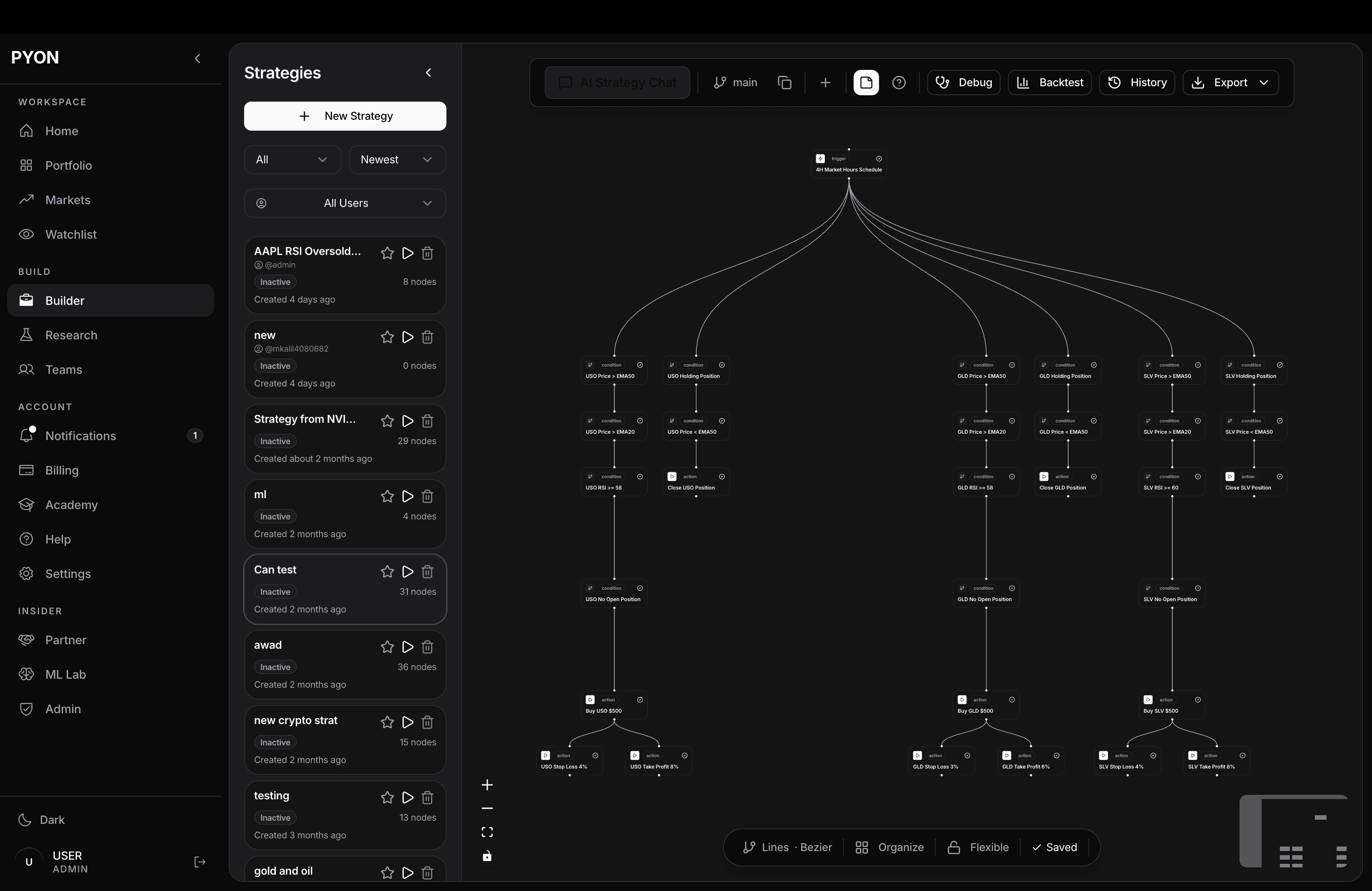Delete the 'ml' strategy
Screen dimensions: 1372x891
427,496
